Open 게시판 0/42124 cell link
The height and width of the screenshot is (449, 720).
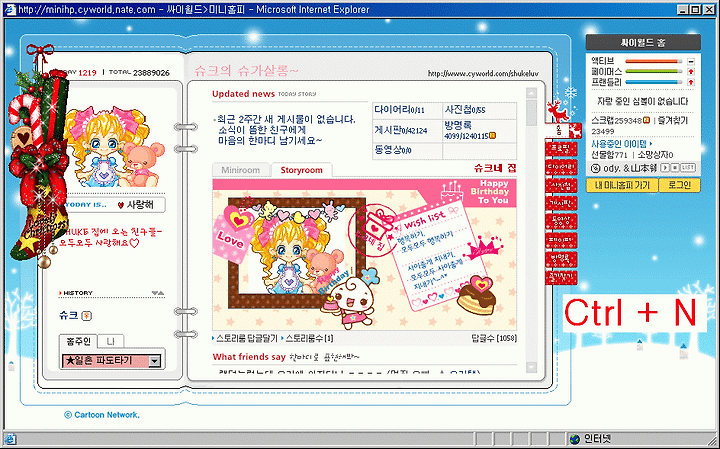pyautogui.click(x=401, y=130)
